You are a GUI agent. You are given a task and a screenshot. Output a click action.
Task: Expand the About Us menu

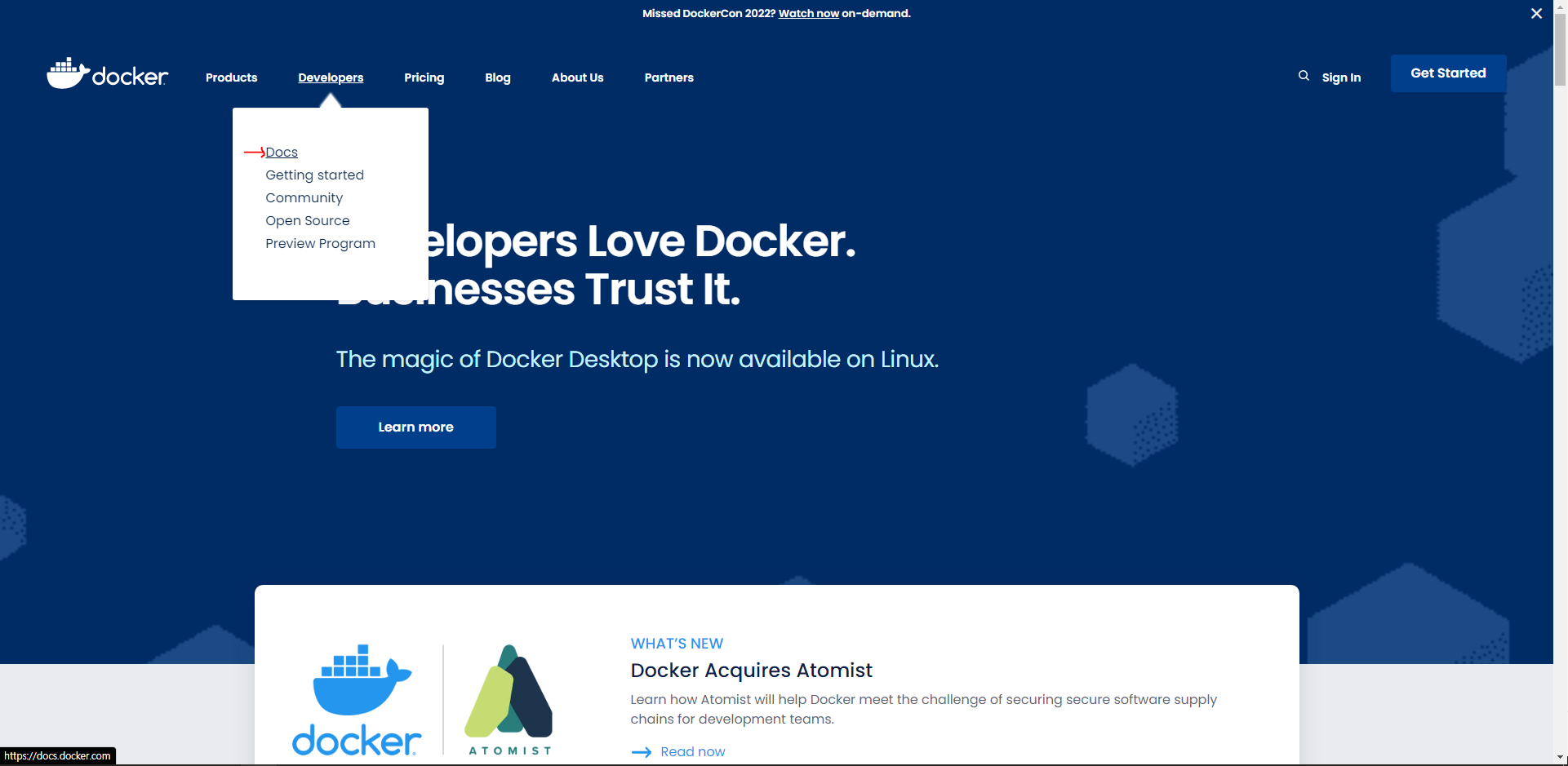click(578, 77)
